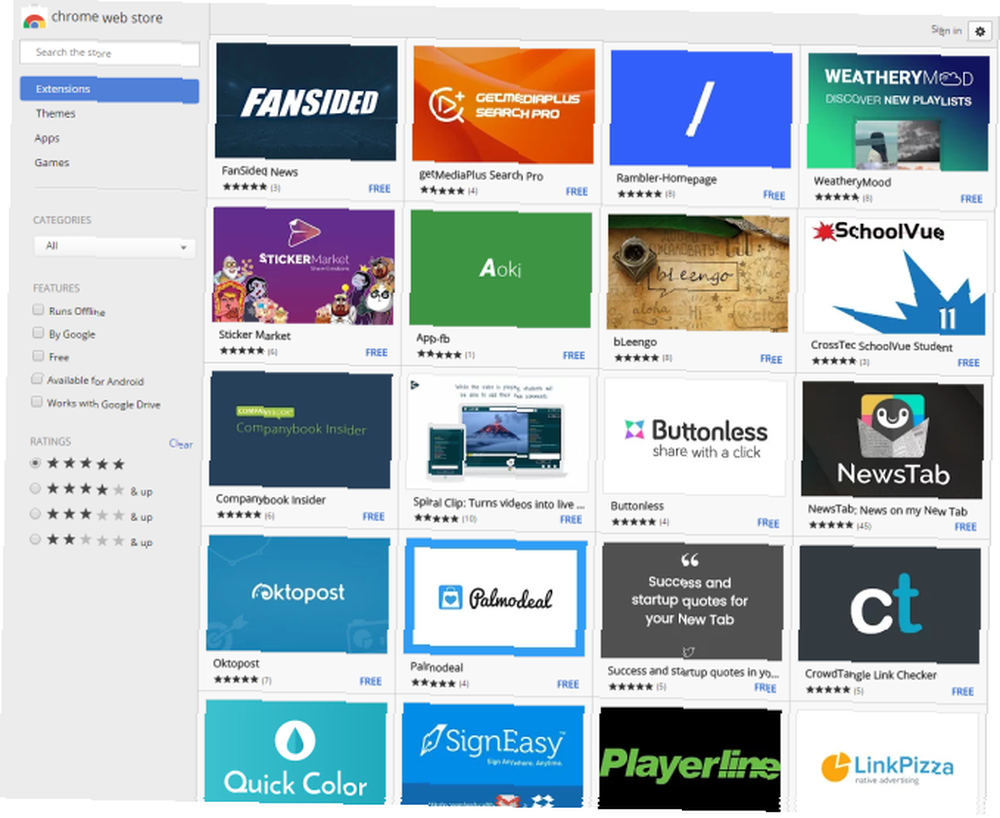This screenshot has height=818, width=1000.
Task: Click the Companybook Insider title text
Action: [x=270, y=499]
